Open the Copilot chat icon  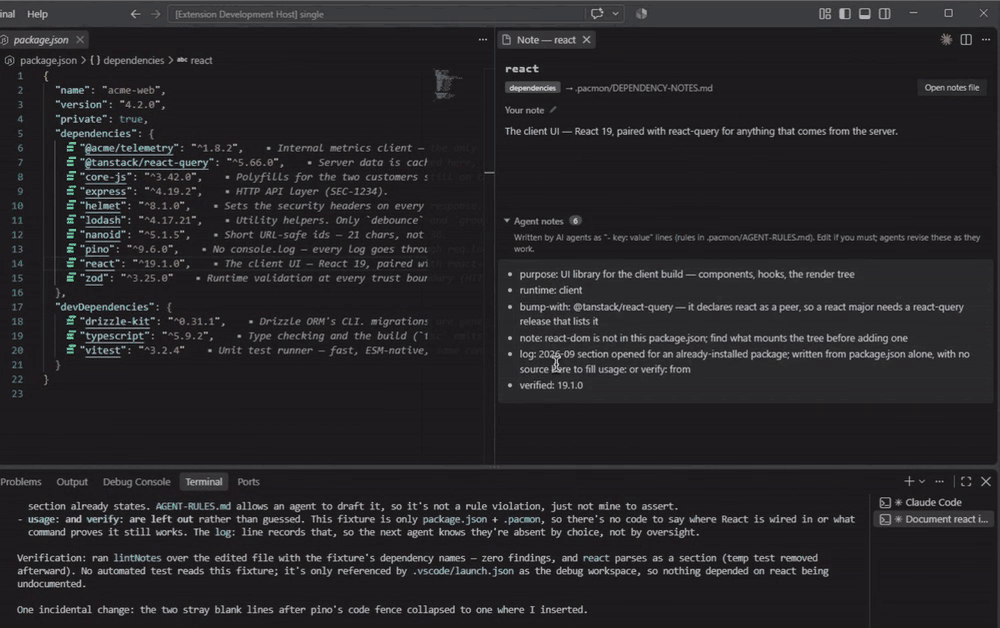597,13
